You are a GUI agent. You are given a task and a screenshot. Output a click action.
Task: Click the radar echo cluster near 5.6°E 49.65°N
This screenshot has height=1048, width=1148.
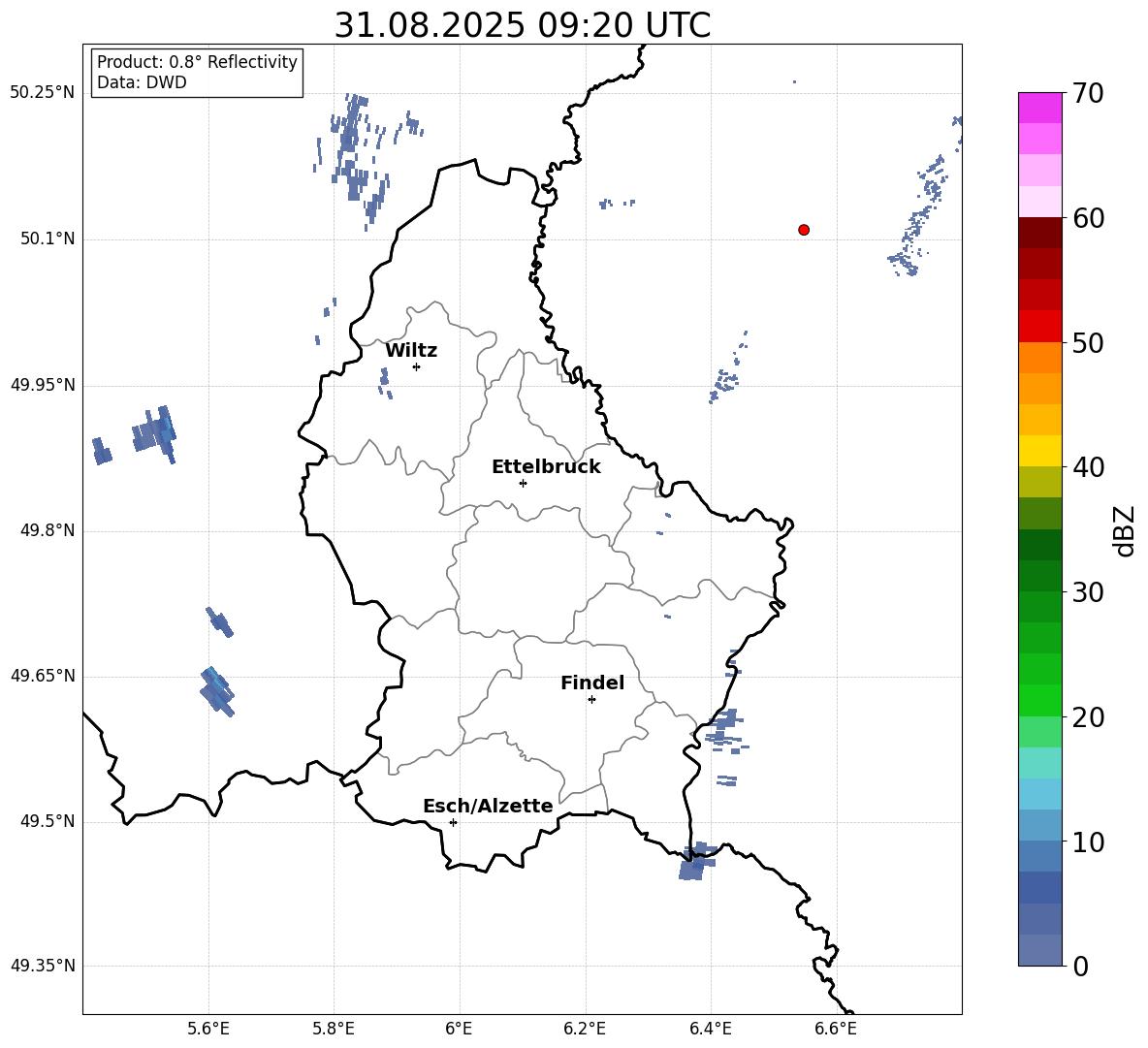[x=217, y=691]
